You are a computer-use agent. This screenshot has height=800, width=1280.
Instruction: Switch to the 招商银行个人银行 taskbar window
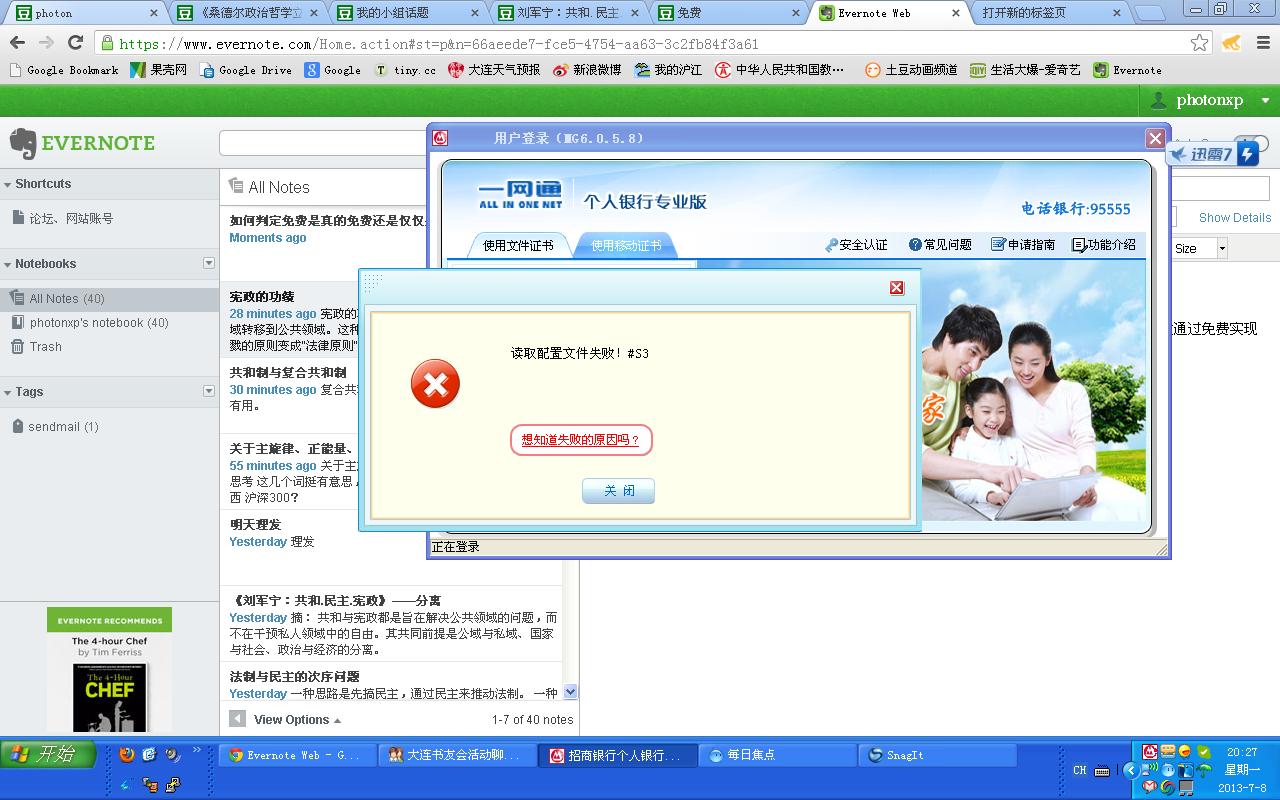(617, 756)
